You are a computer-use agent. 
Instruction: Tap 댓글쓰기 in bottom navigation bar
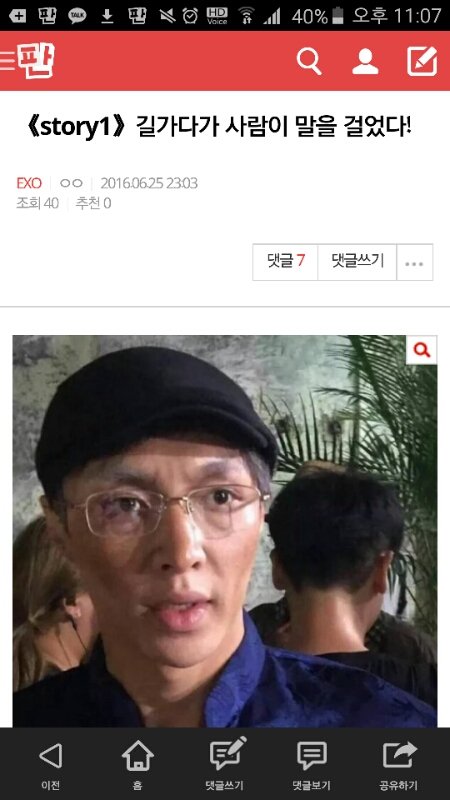point(225,764)
